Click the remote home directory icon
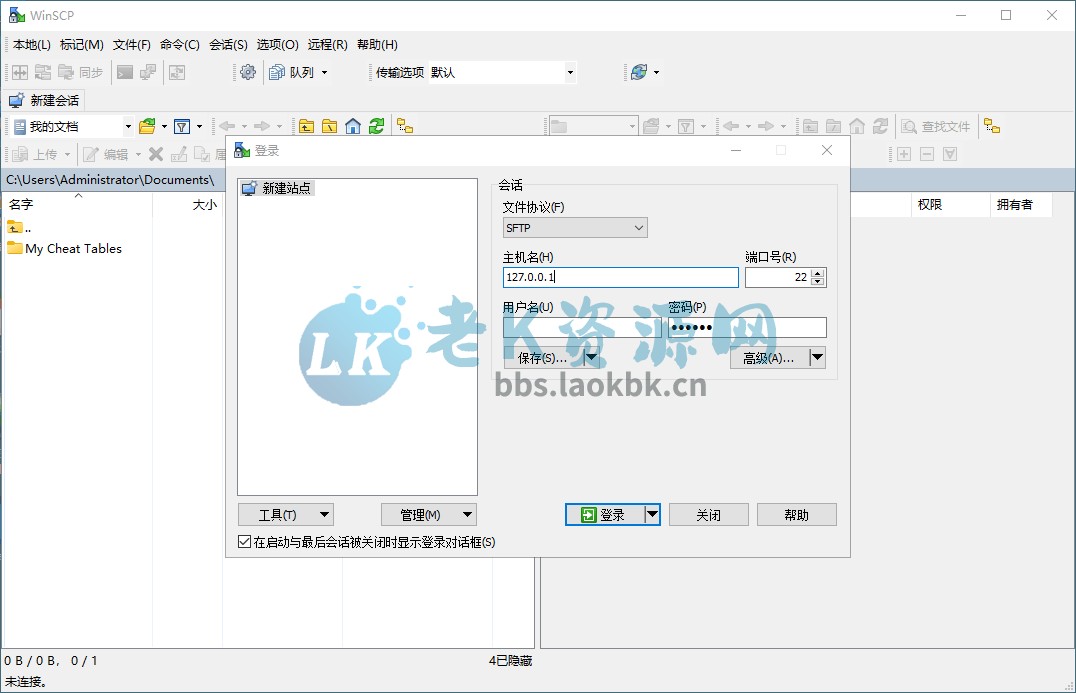 [x=856, y=126]
